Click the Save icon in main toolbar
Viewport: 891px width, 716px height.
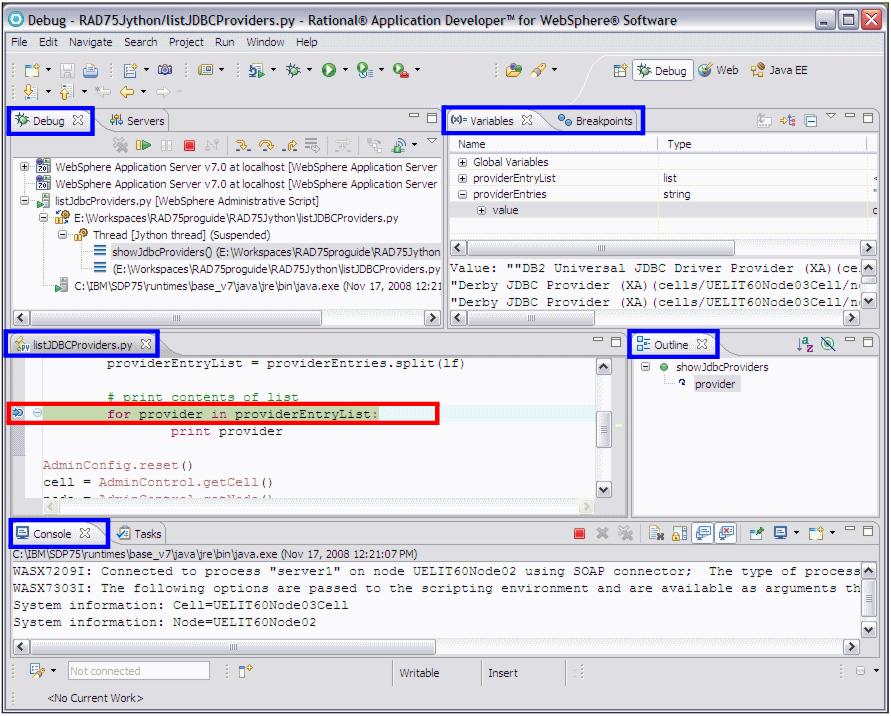tap(68, 70)
